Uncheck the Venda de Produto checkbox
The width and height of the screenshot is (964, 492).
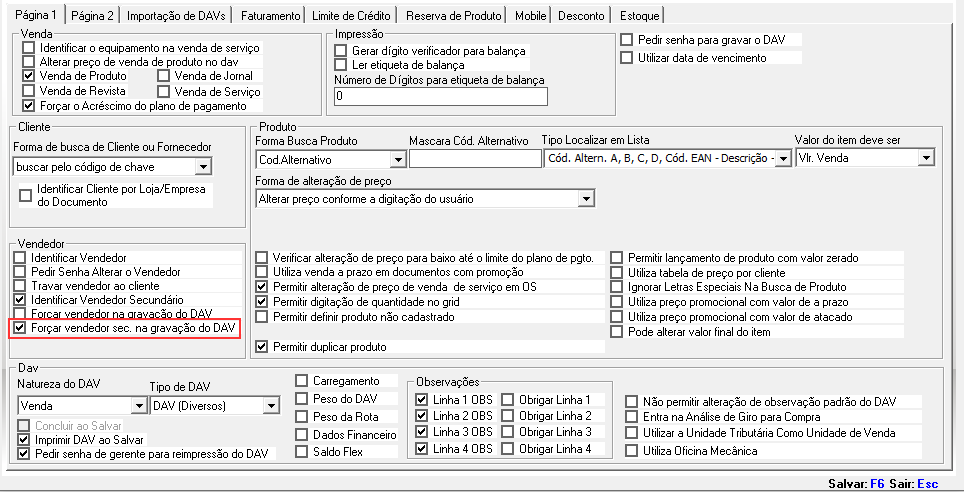28,76
